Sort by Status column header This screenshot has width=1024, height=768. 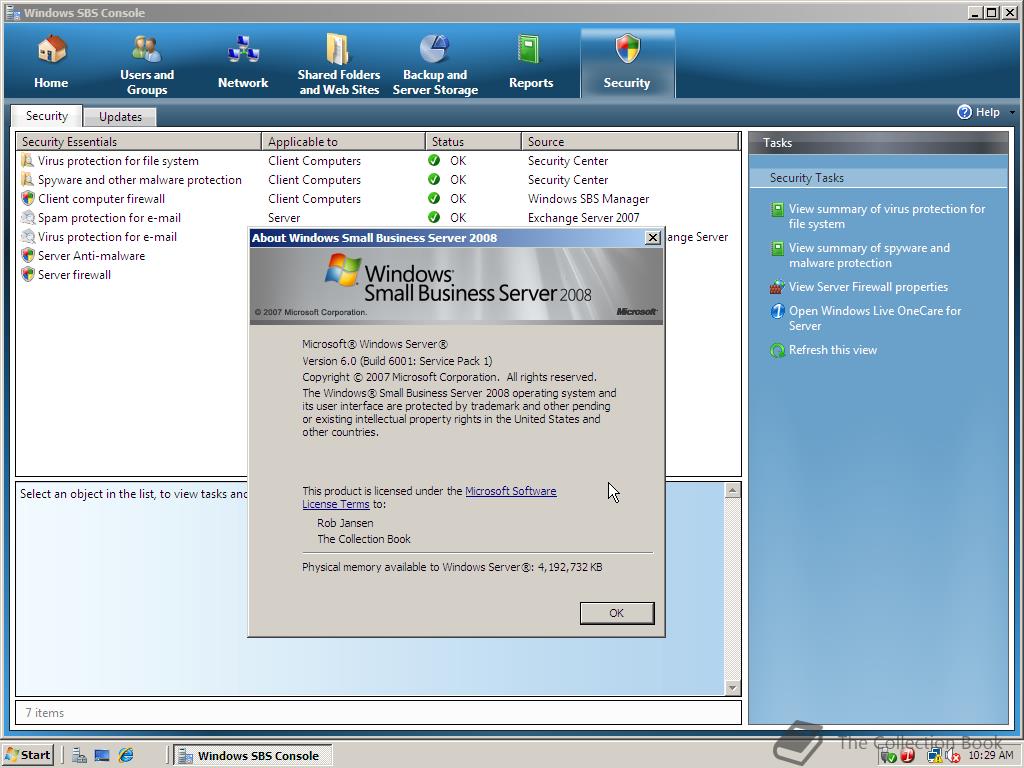tap(473, 142)
